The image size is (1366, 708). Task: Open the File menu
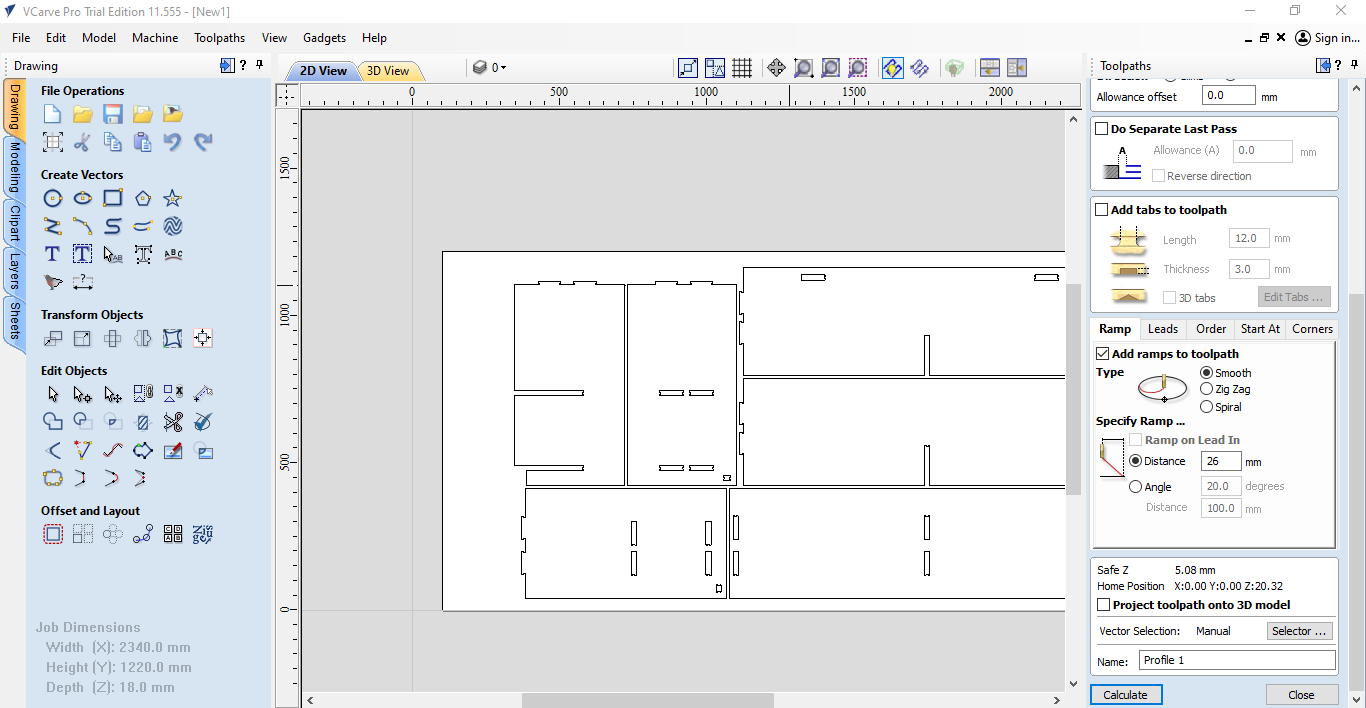point(21,38)
